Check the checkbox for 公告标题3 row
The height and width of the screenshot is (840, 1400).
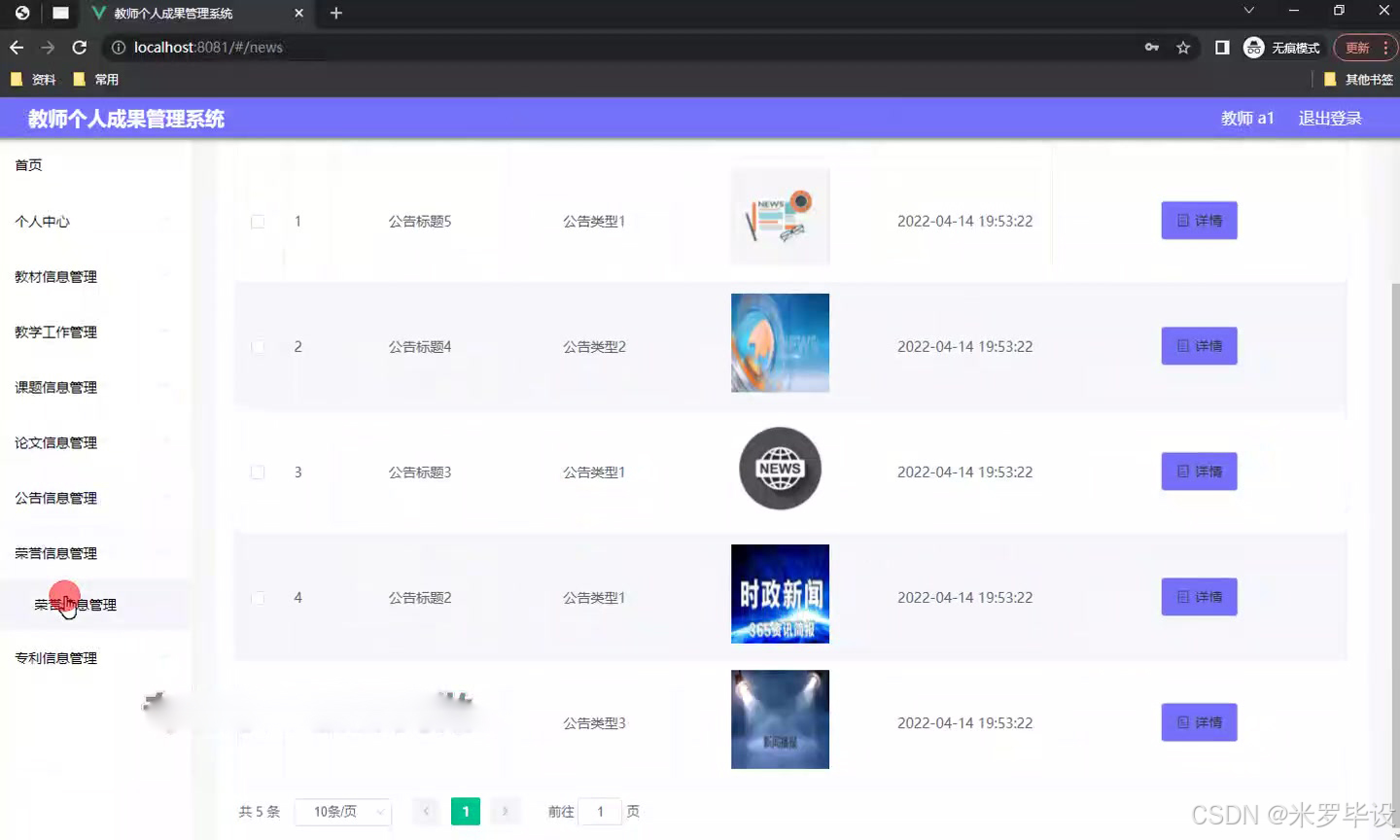pyautogui.click(x=258, y=472)
